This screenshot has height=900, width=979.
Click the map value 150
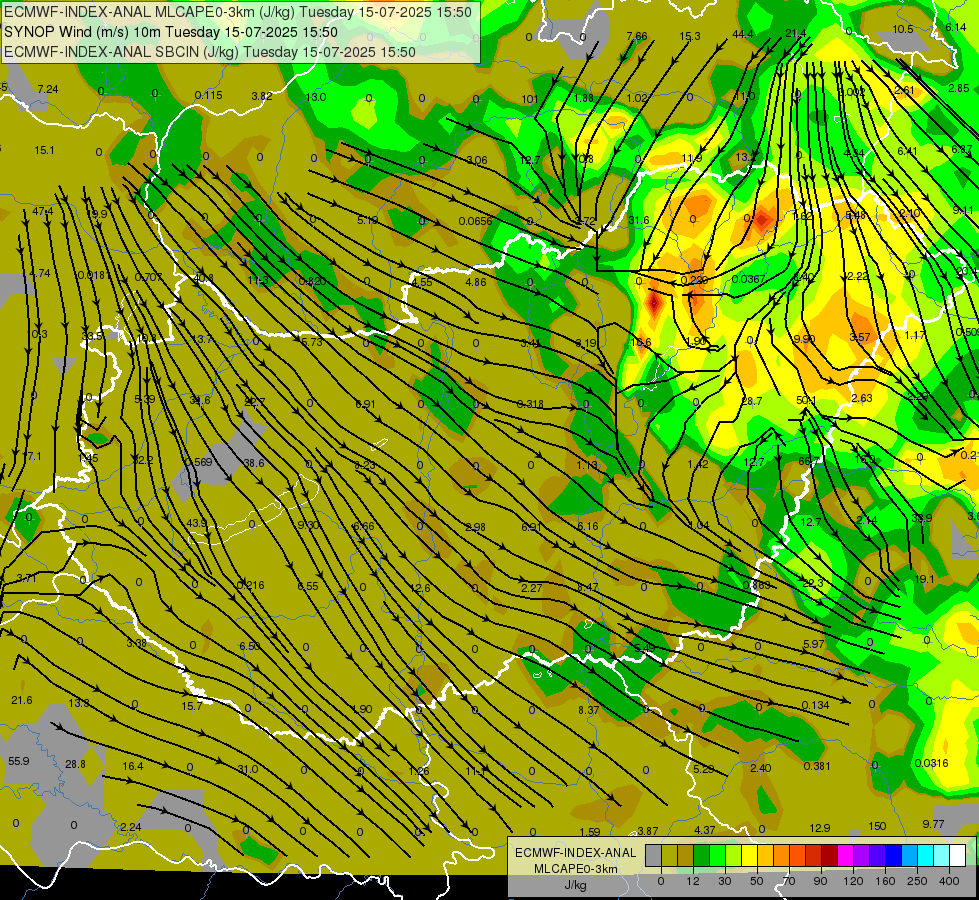pos(877,826)
